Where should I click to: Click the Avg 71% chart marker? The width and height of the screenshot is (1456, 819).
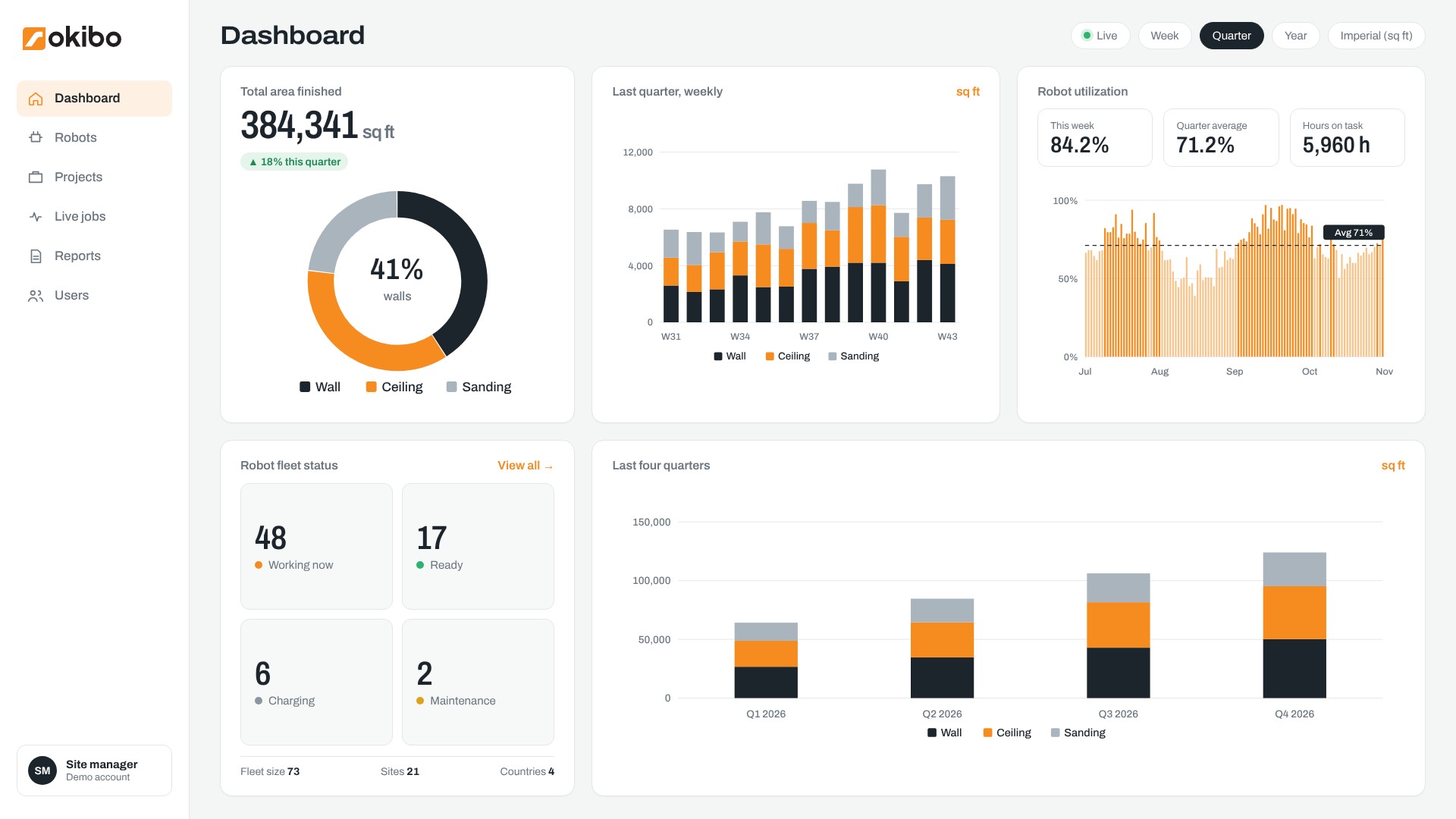pyautogui.click(x=1354, y=233)
